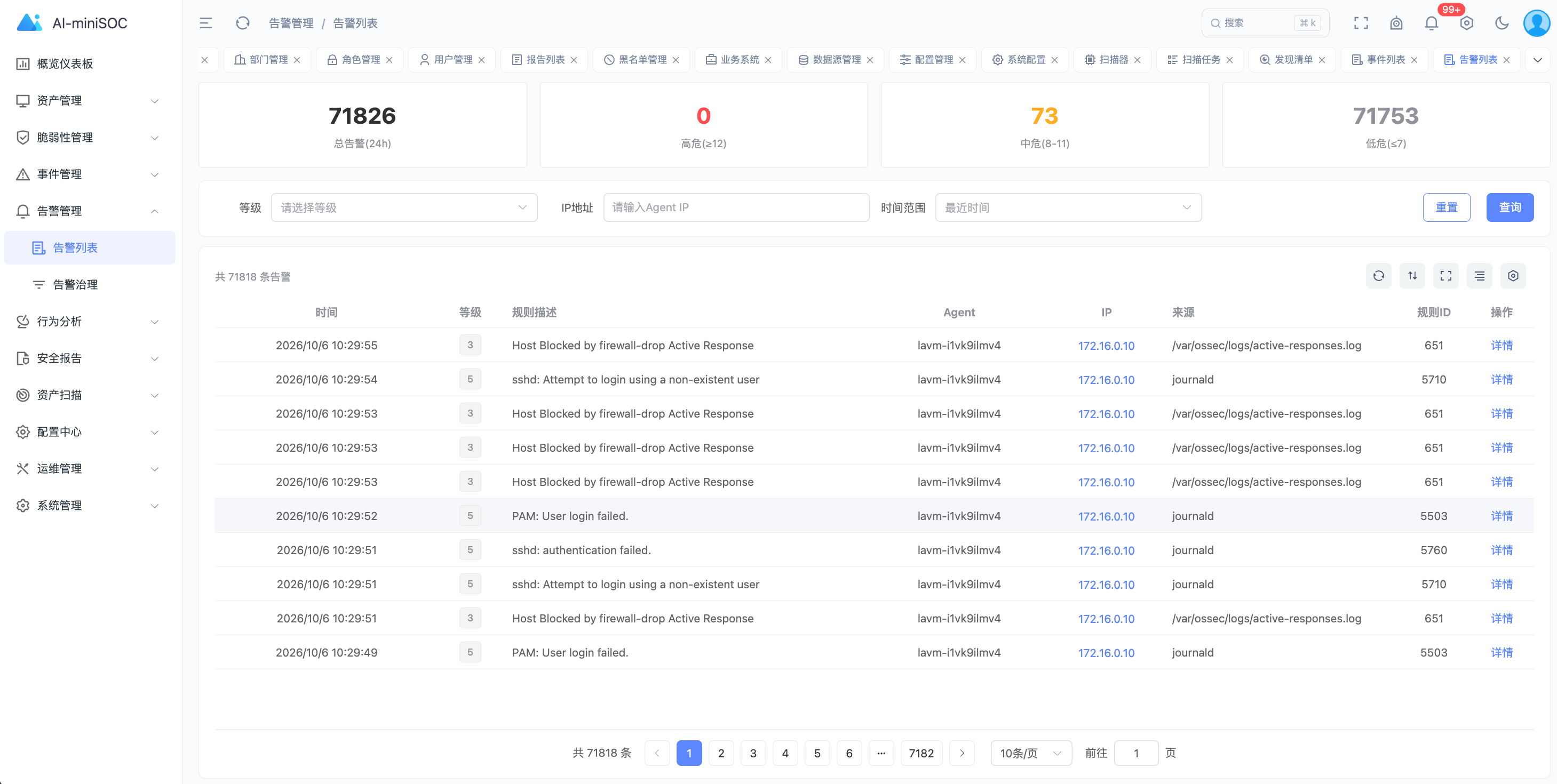Click IP 172.16.0.10 in 10:29:52 row
The width and height of the screenshot is (1557, 784).
point(1106,516)
